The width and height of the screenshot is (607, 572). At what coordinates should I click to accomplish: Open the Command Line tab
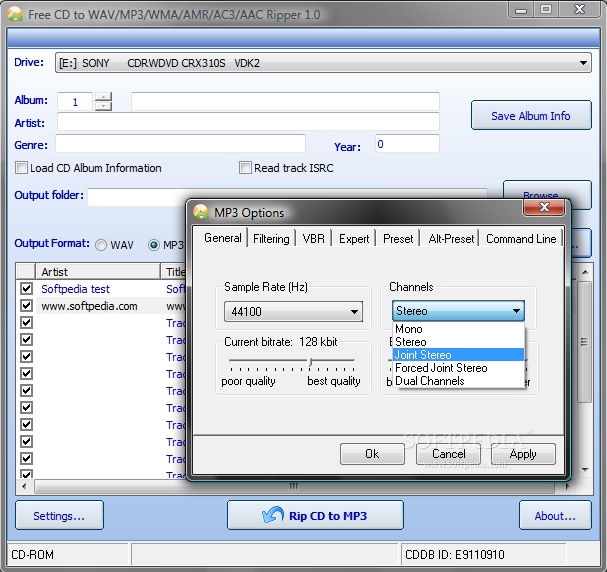tap(521, 239)
